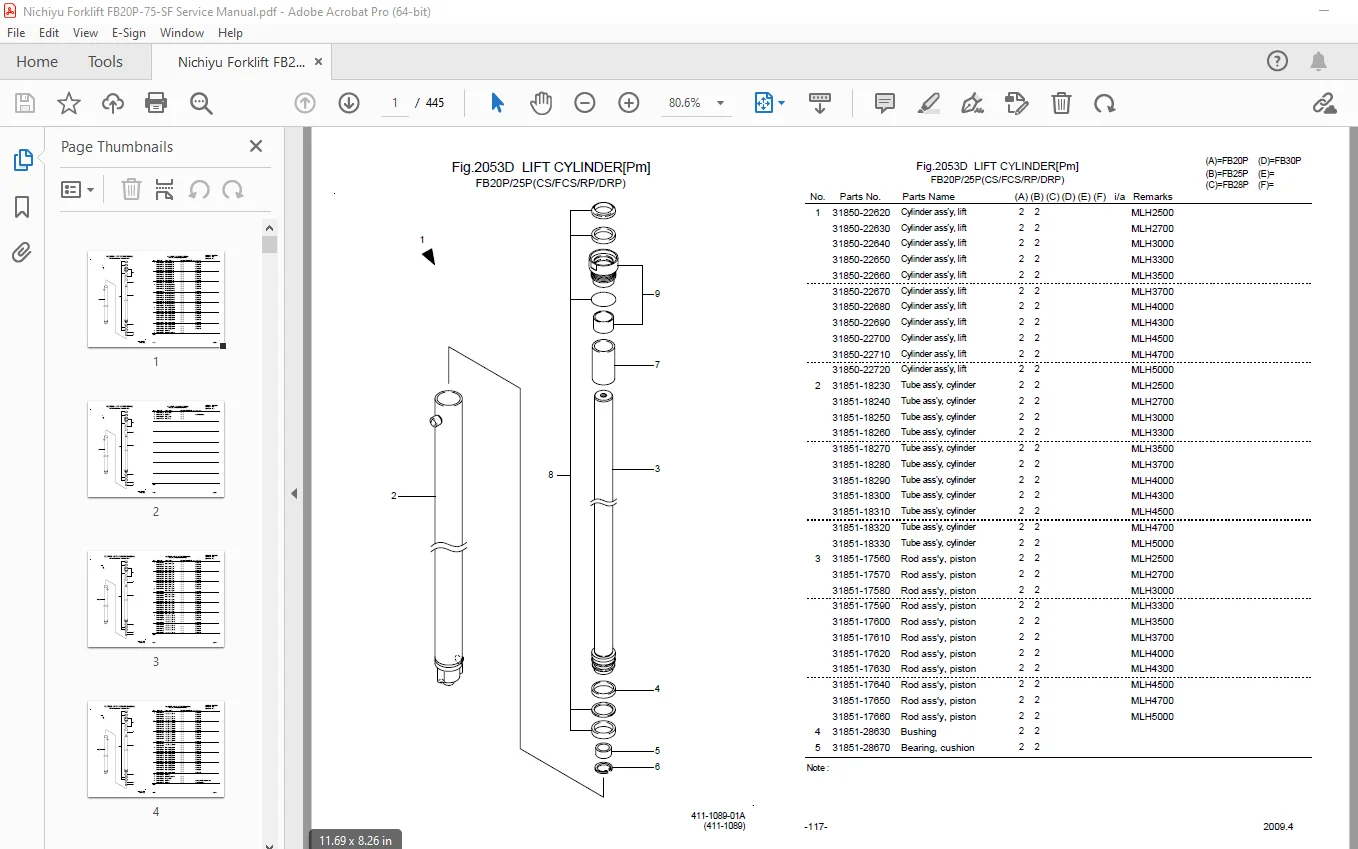The height and width of the screenshot is (849, 1358).
Task: Print the document
Action: pyautogui.click(x=156, y=103)
